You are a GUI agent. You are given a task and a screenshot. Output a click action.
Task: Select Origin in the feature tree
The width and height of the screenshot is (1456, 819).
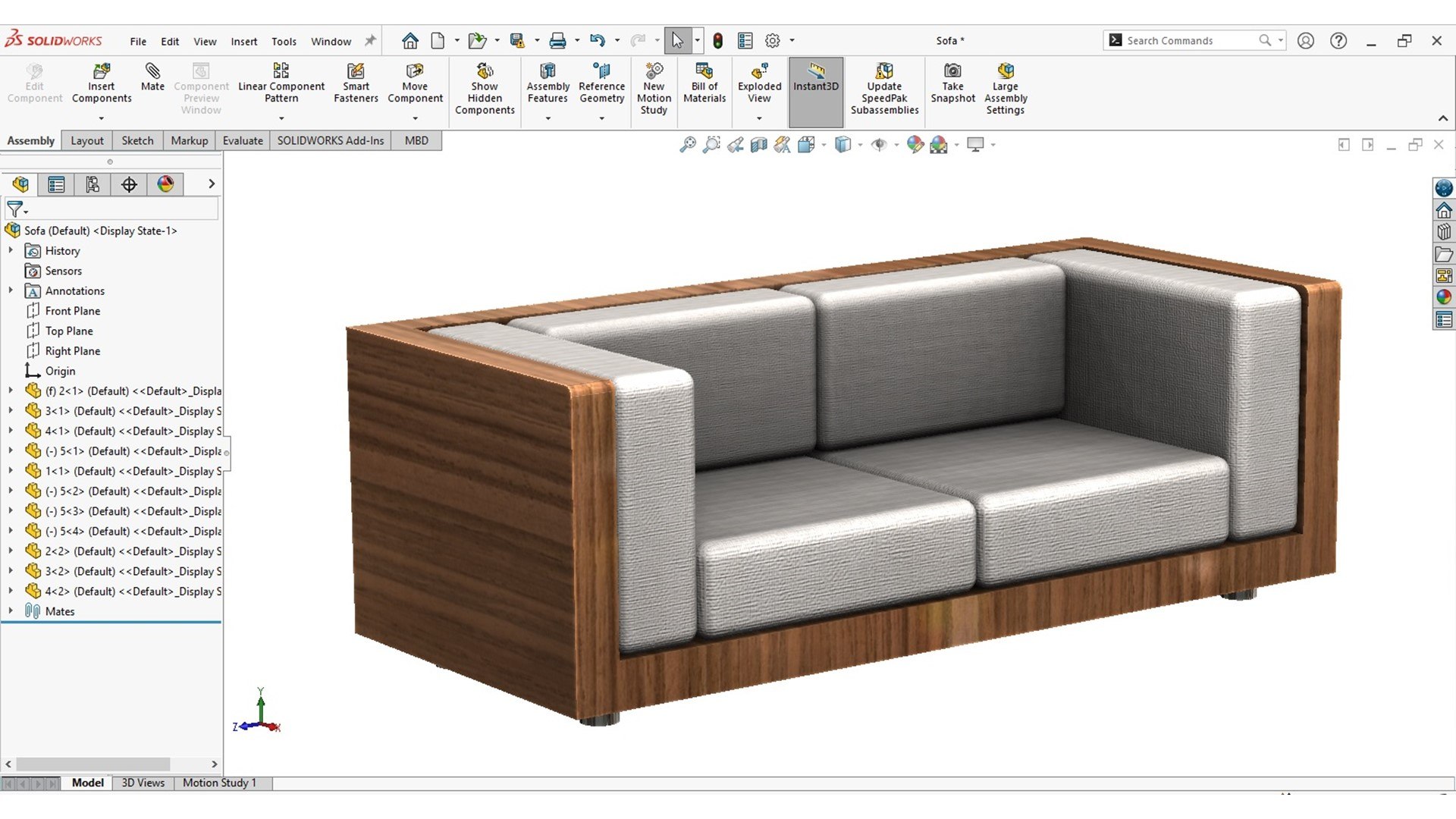(60, 371)
